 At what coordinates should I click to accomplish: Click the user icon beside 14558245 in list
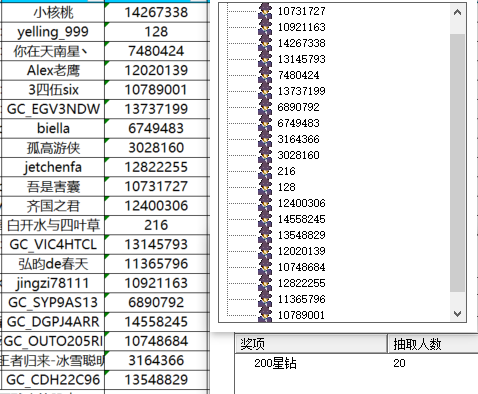[265, 219]
